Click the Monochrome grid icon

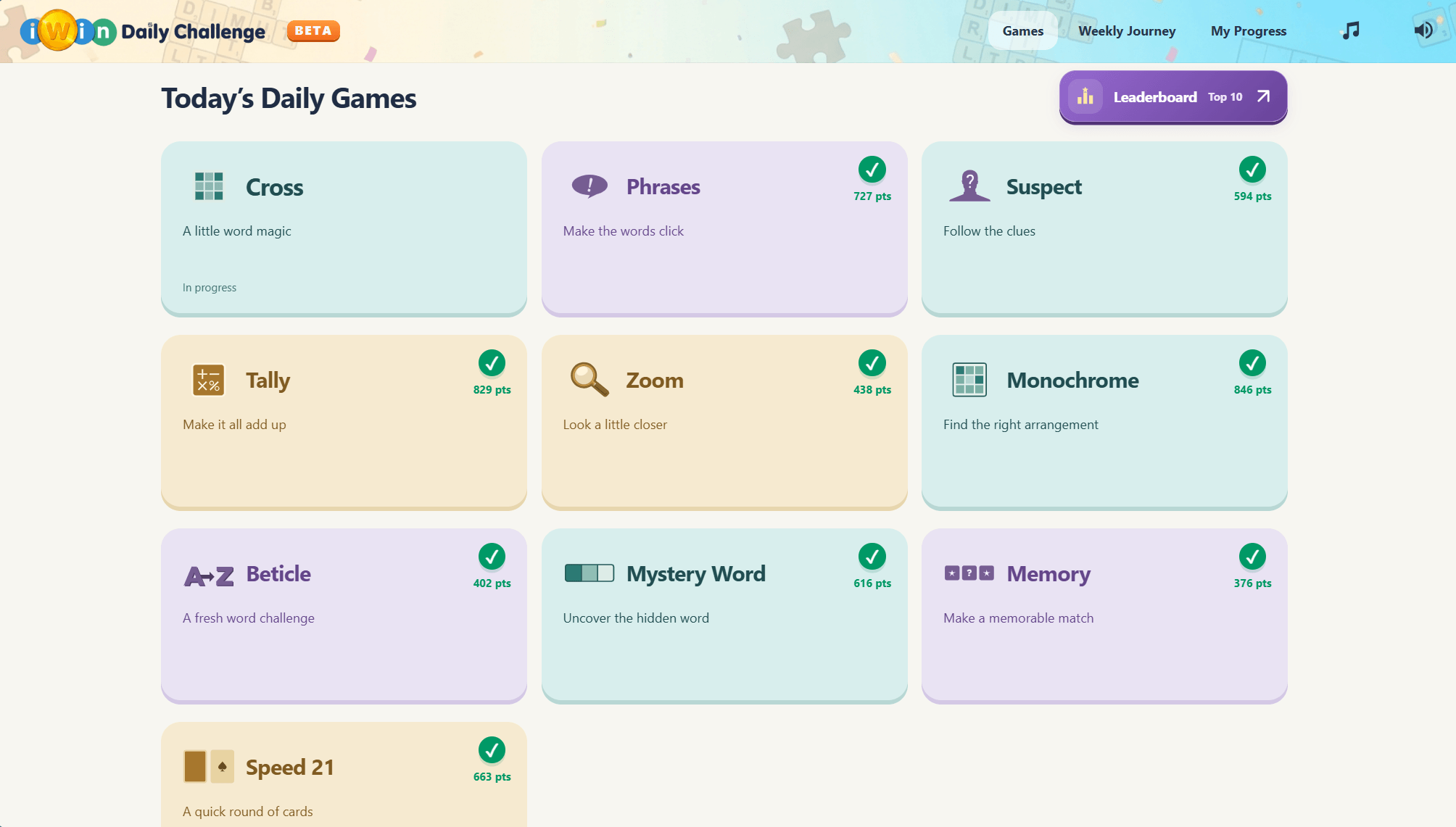coord(969,380)
